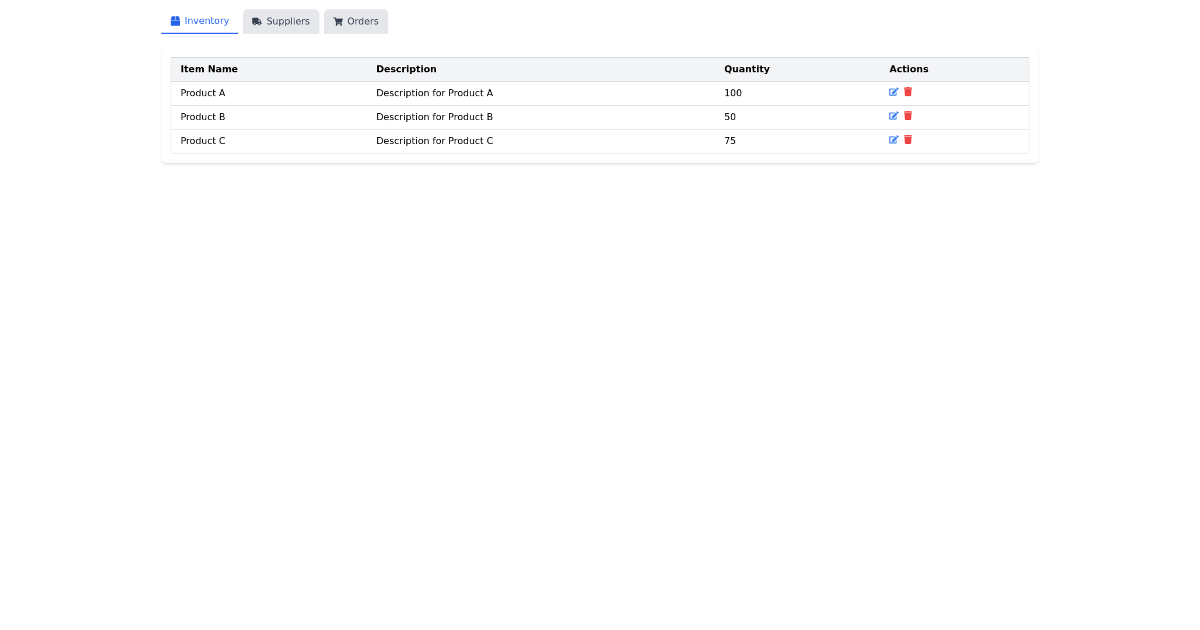Click the edit icon for Product A
Viewport: 1200px width, 630px height.
[894, 92]
